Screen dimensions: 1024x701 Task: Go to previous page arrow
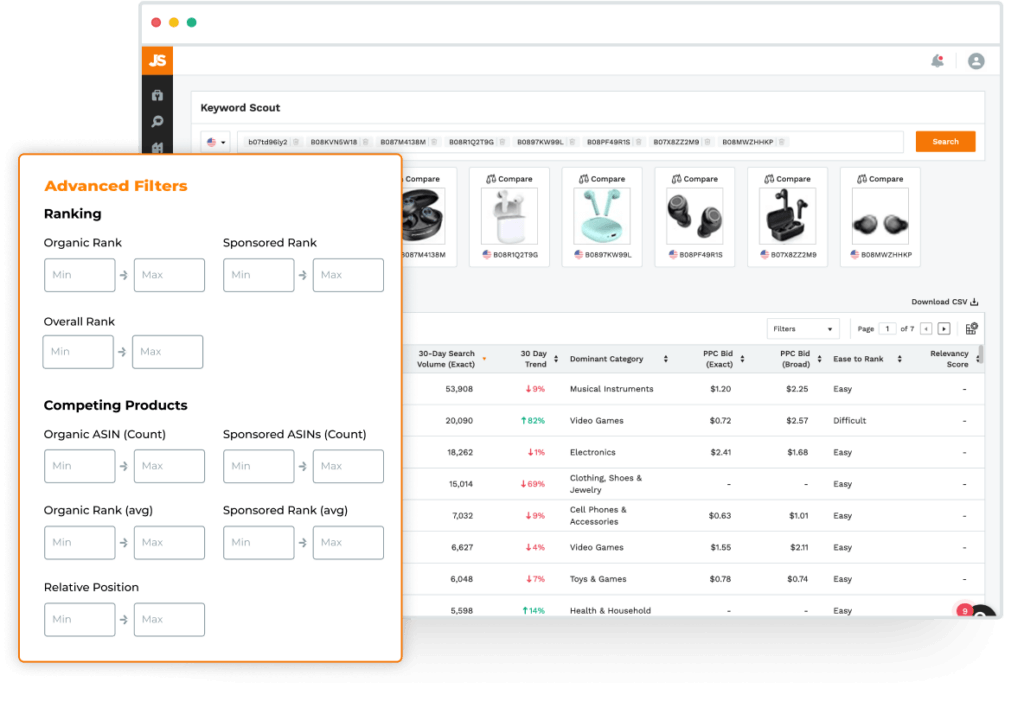(x=926, y=329)
